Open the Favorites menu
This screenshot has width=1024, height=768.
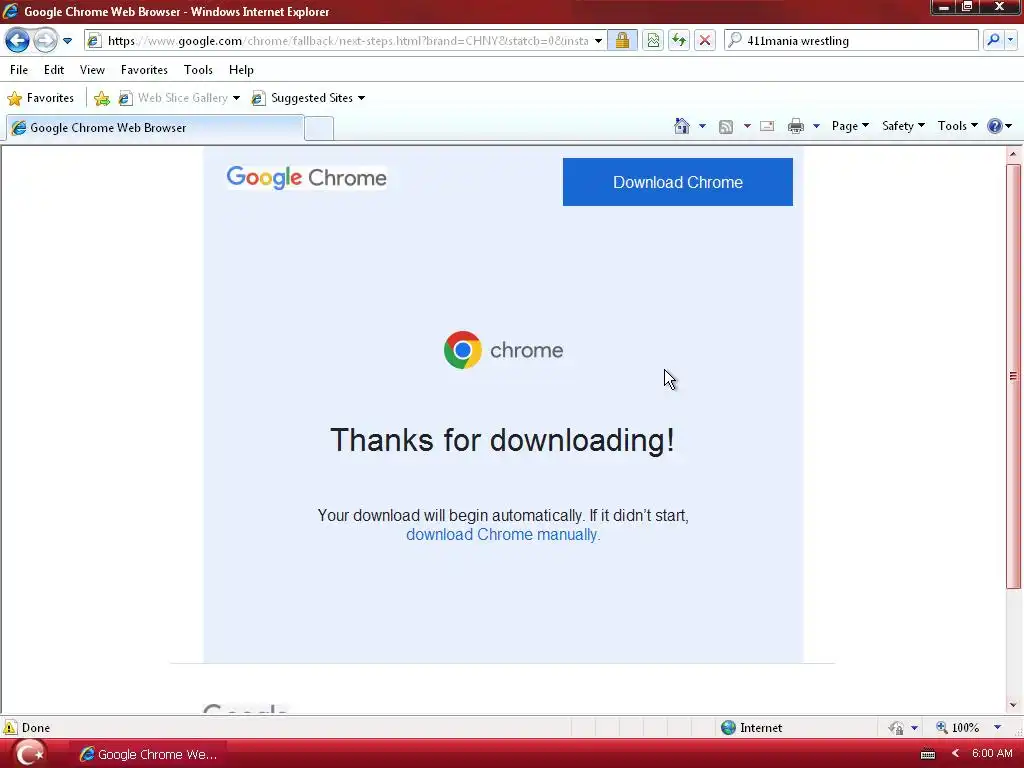144,70
